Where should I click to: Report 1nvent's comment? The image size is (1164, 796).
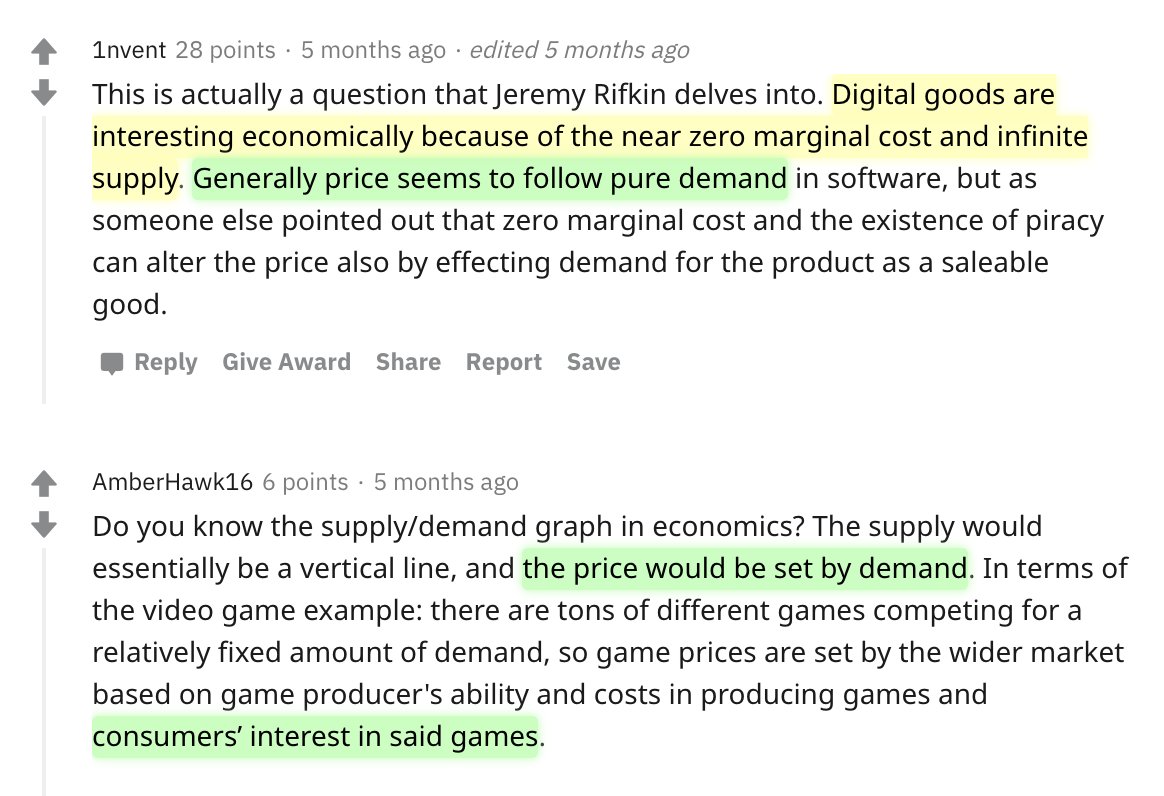coord(503,362)
